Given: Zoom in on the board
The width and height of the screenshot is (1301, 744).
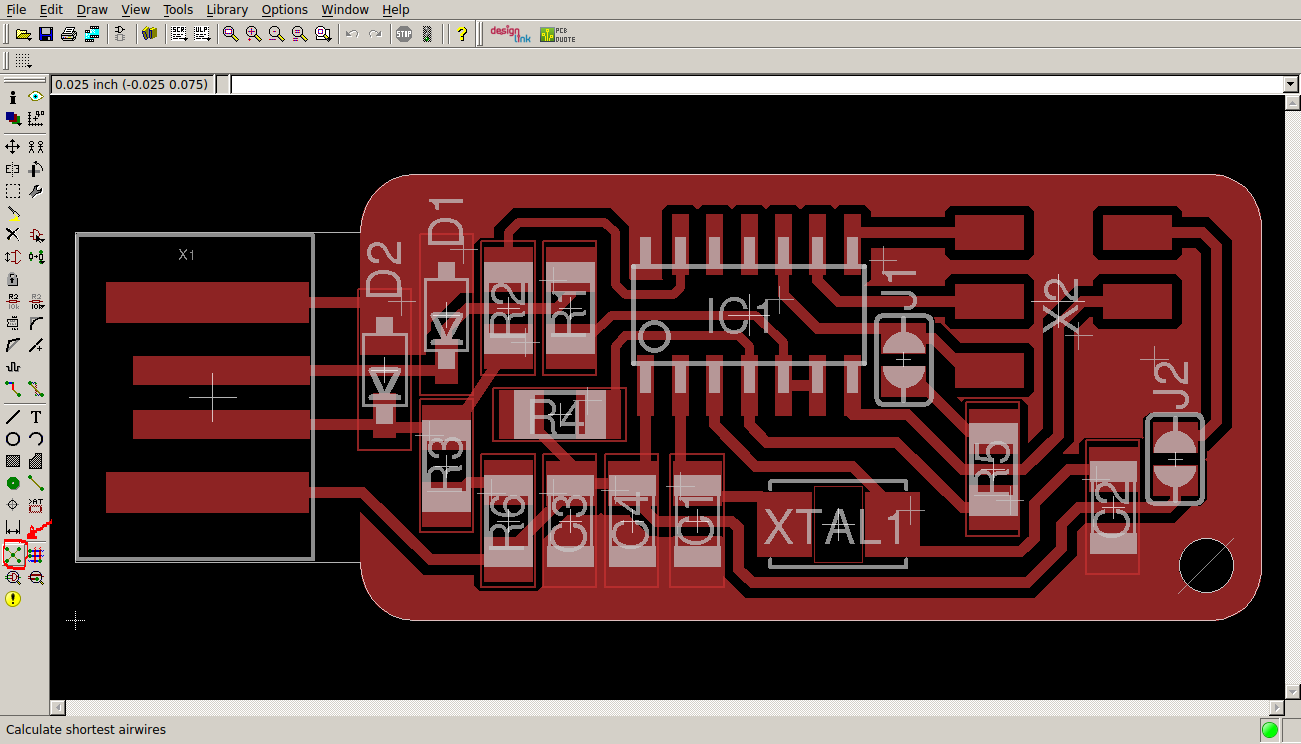Looking at the screenshot, I should pos(253,34).
